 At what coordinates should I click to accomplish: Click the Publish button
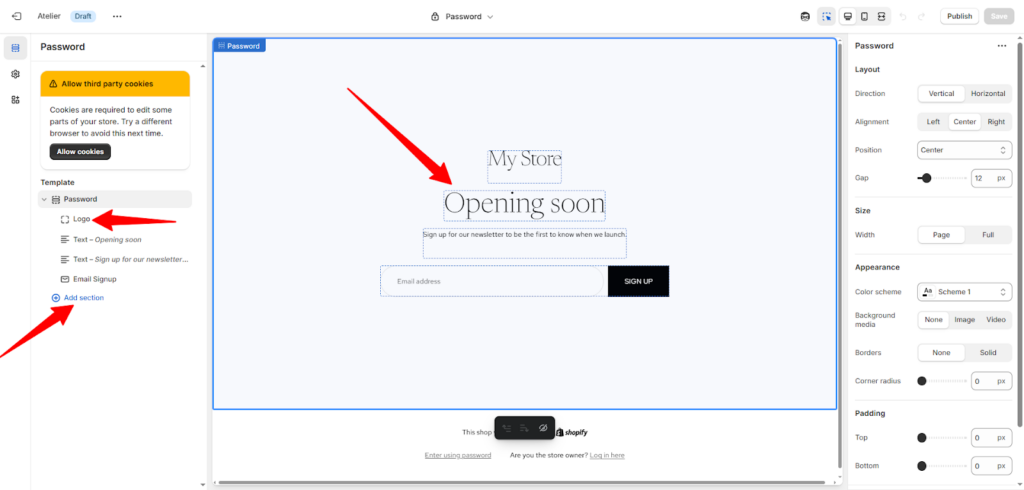(959, 16)
